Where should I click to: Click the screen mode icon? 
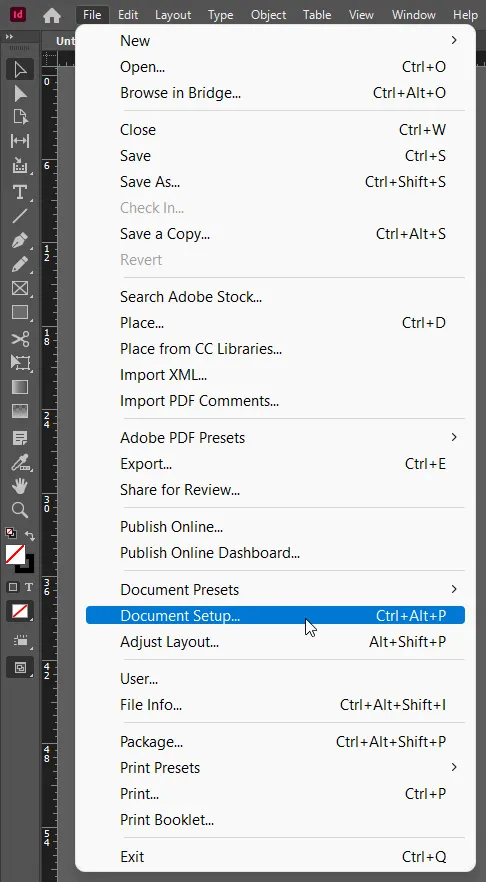tap(20, 667)
